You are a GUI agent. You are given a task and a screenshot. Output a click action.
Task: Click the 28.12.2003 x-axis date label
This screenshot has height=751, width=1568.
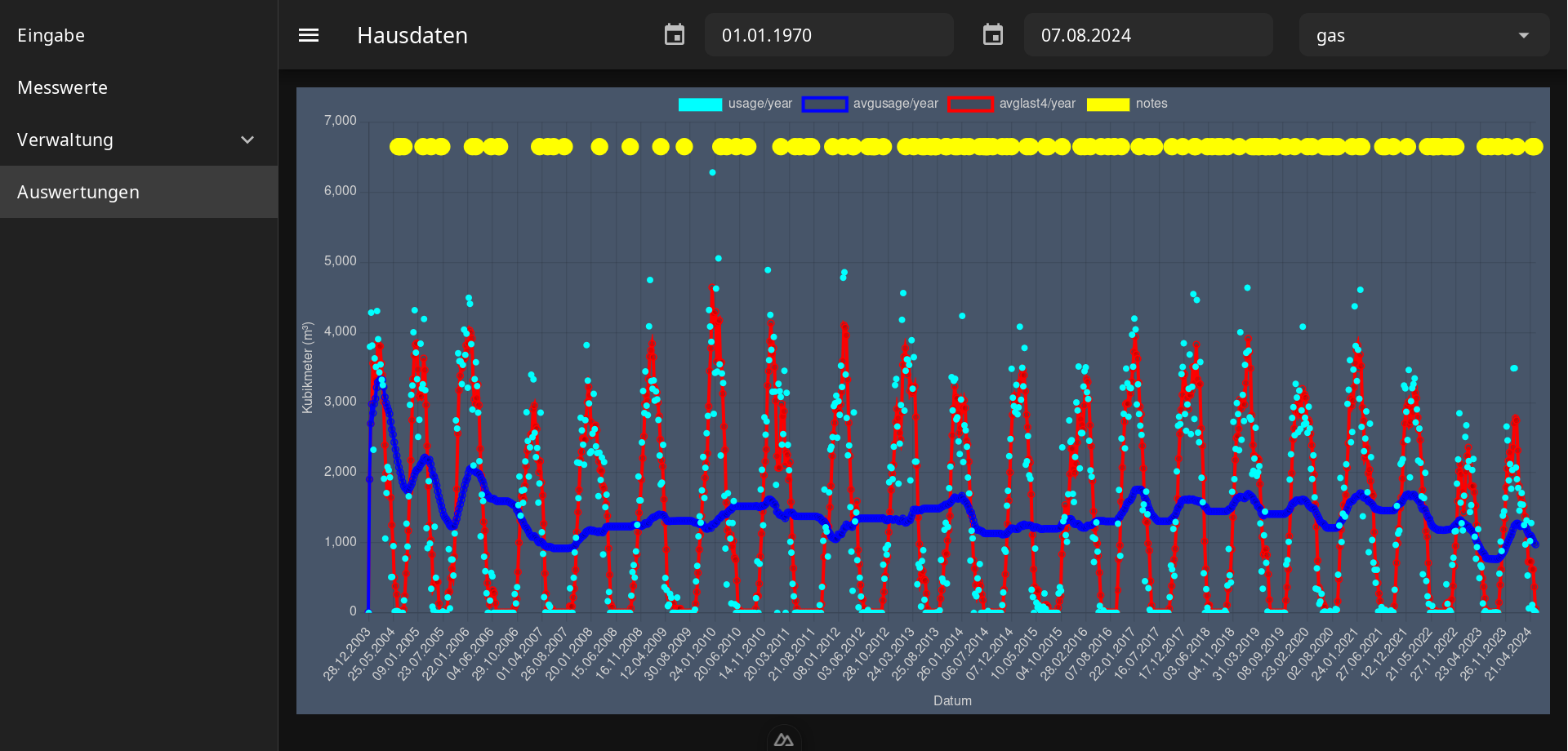tap(347, 653)
